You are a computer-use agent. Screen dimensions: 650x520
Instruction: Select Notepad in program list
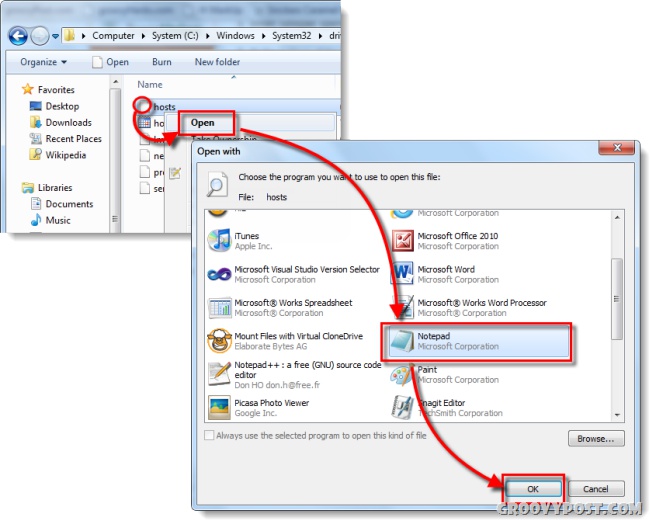[x=479, y=341]
